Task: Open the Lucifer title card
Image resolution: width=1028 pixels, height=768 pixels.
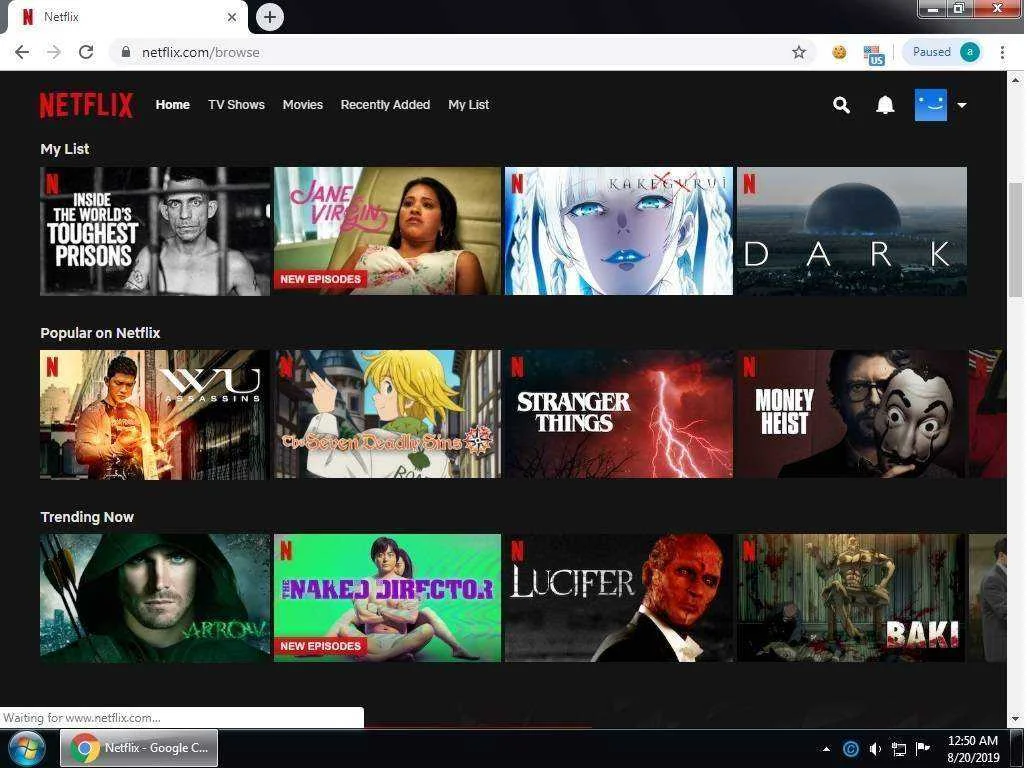Action: 618,597
